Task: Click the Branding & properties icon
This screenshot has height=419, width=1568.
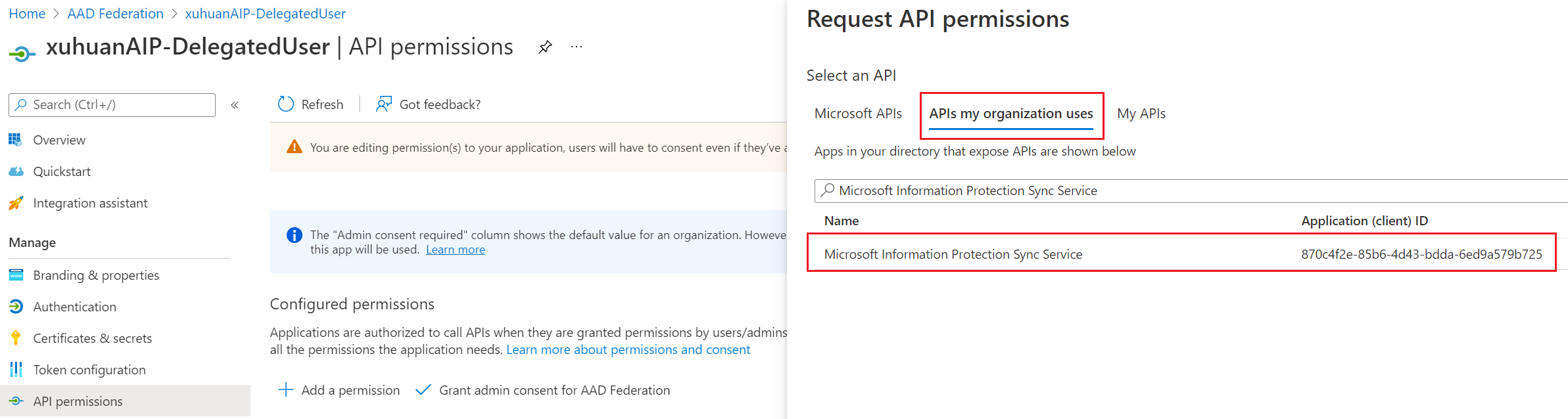Action: [x=16, y=275]
